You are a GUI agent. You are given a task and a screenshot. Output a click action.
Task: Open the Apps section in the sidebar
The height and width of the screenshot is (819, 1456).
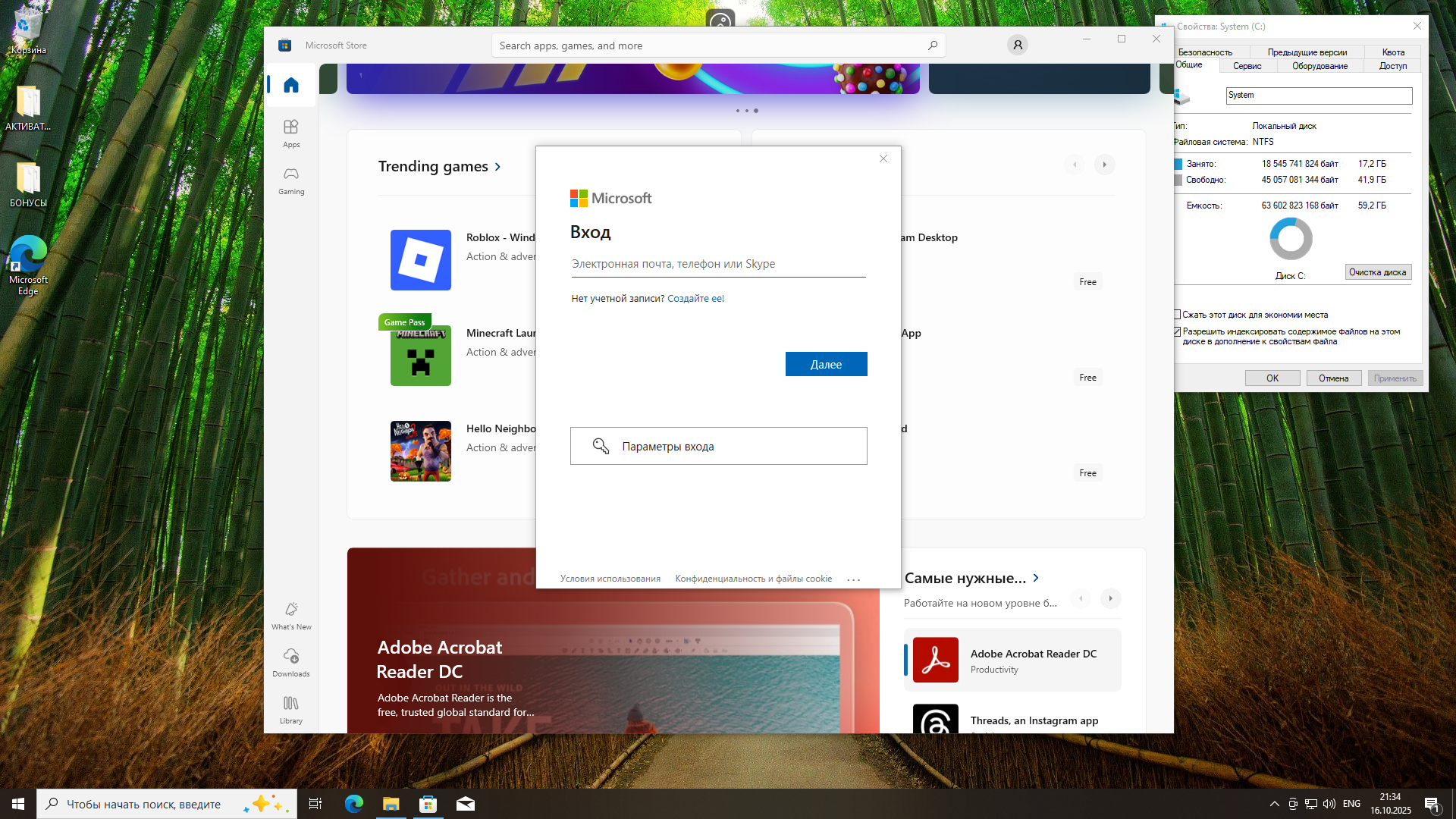291,133
